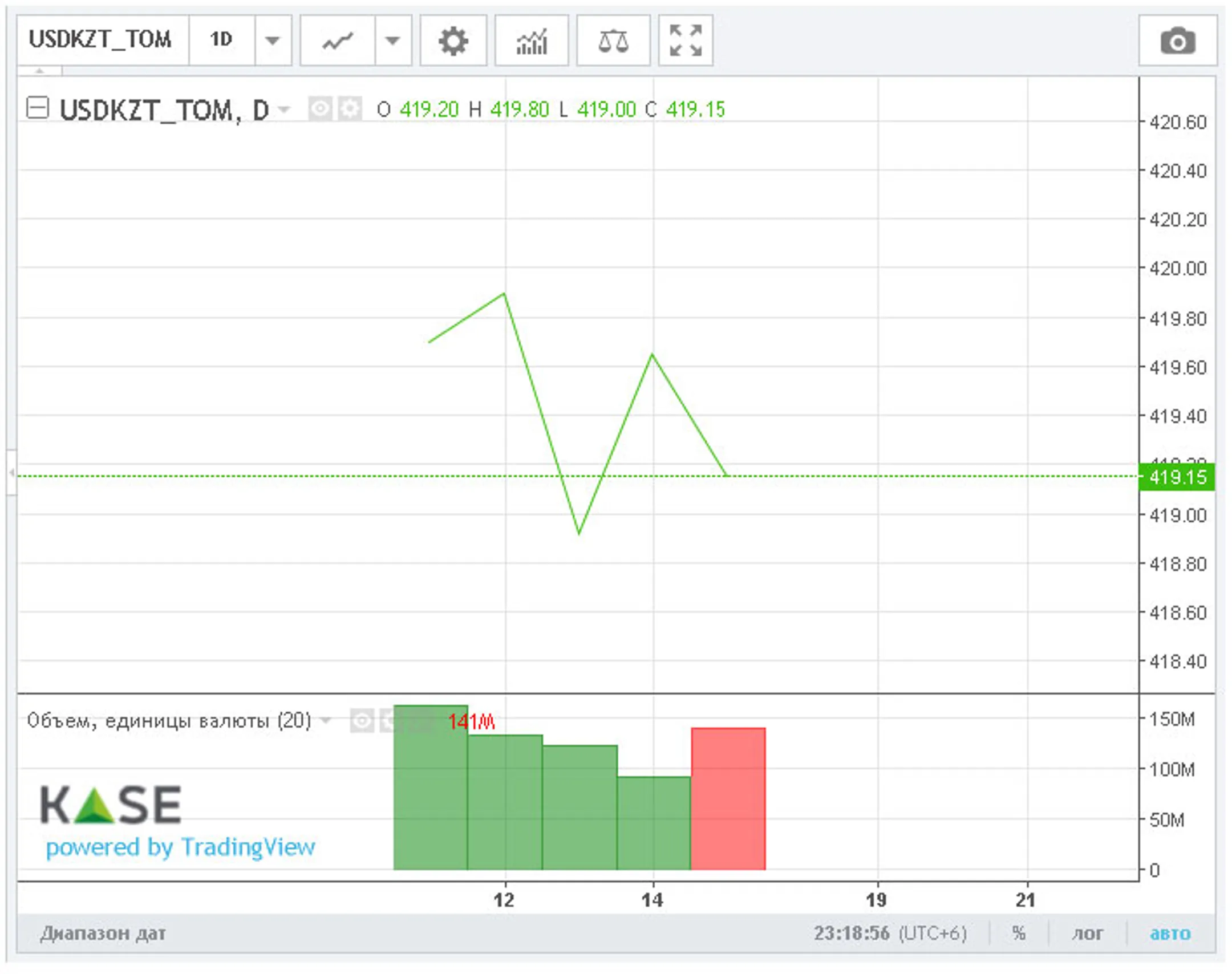The image size is (1232, 974).
Task: Enter fullscreen mode with the arrows icon
Action: pyautogui.click(x=685, y=41)
